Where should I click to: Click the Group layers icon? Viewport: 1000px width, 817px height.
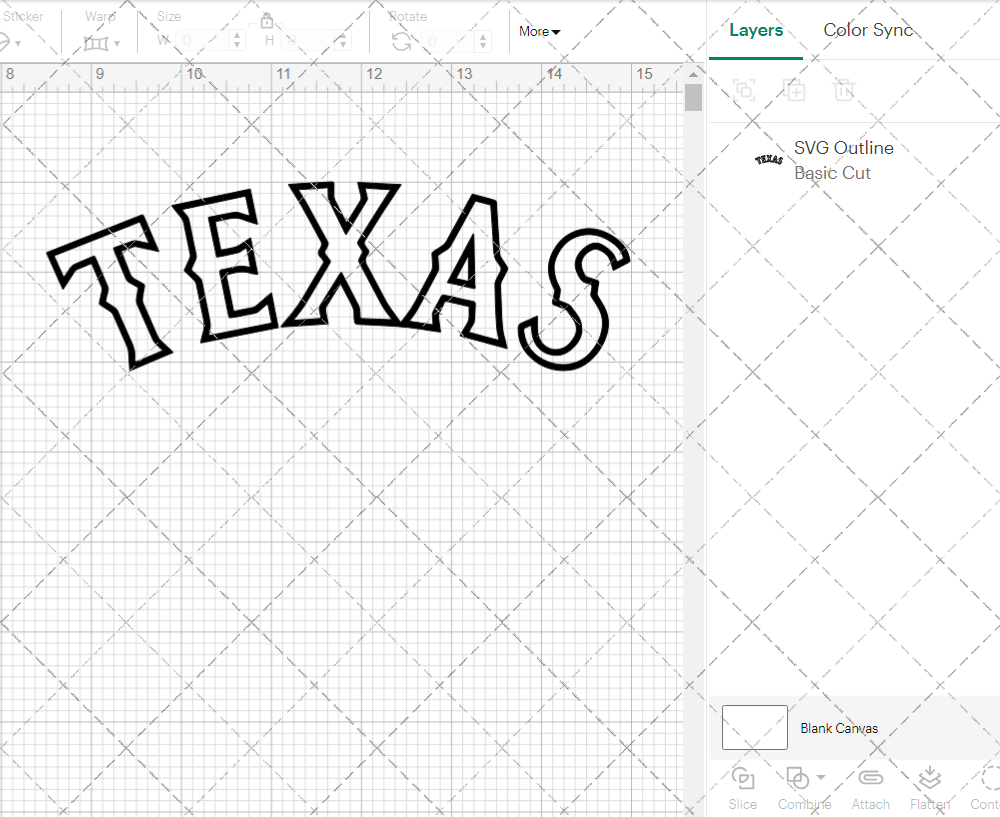[x=744, y=90]
